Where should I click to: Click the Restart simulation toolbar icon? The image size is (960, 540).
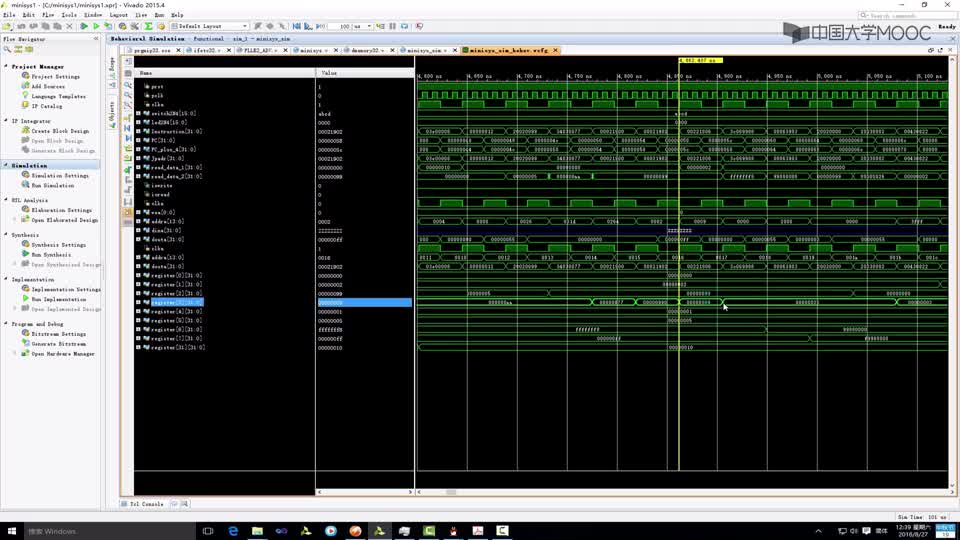point(296,26)
